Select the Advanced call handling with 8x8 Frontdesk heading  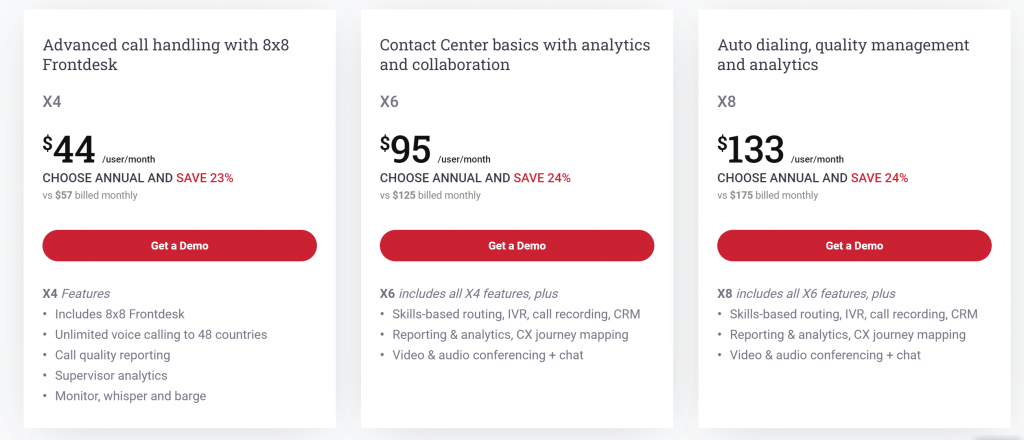164,55
